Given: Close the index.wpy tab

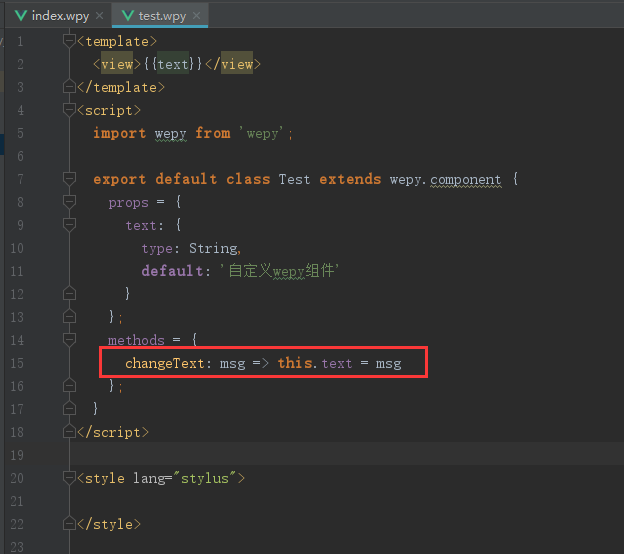Looking at the screenshot, I should pyautogui.click(x=99, y=16).
